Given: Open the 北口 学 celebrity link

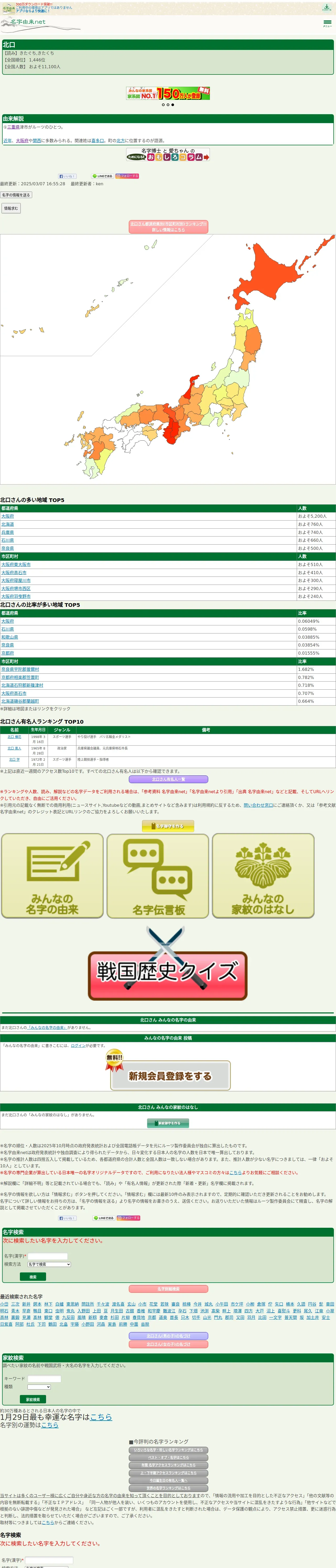Looking at the screenshot, I should tap(14, 760).
